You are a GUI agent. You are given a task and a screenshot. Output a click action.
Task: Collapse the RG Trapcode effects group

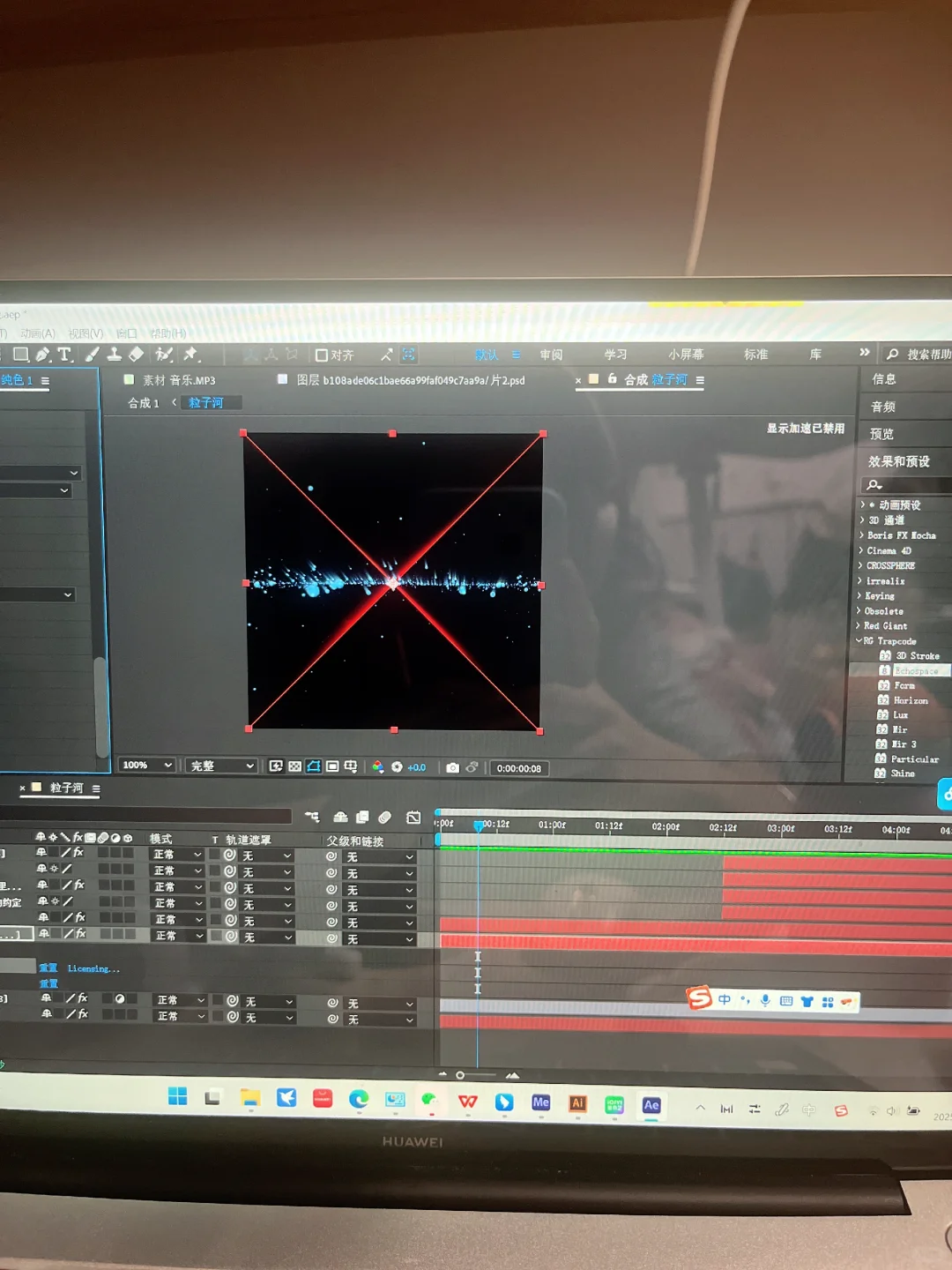859,641
